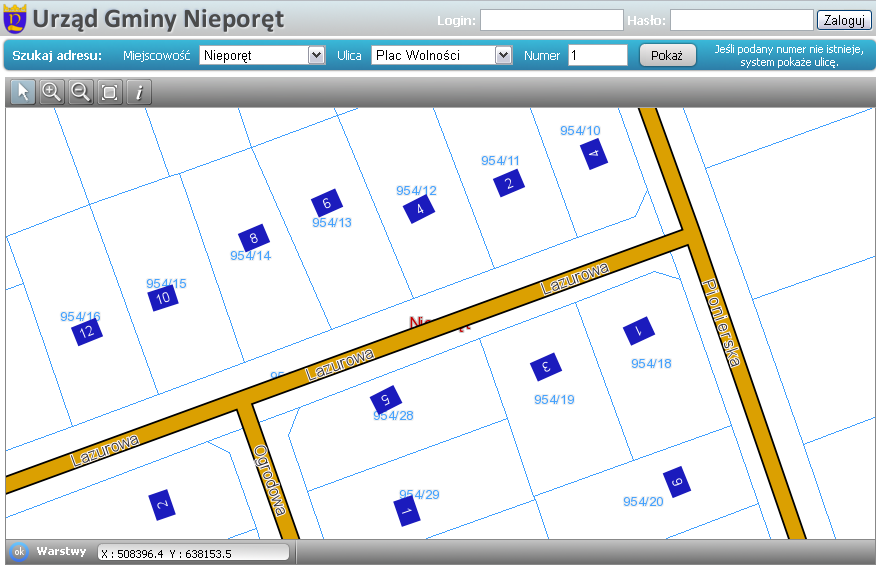The image size is (876, 565).
Task: Activate the zoom out magnifier tool
Action: 81,93
